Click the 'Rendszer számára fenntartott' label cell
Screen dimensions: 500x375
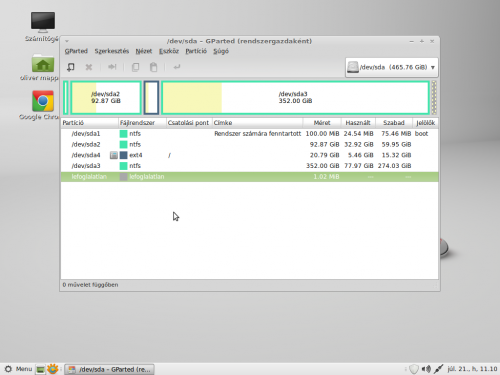(257, 134)
